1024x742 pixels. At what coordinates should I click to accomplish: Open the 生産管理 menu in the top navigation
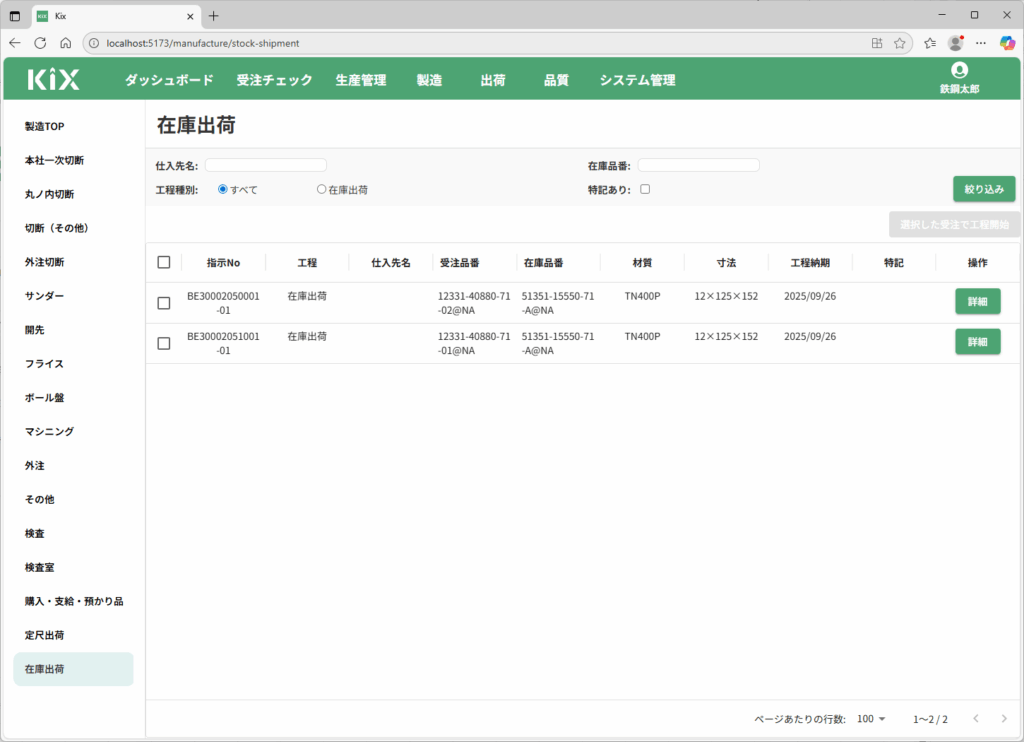click(360, 80)
